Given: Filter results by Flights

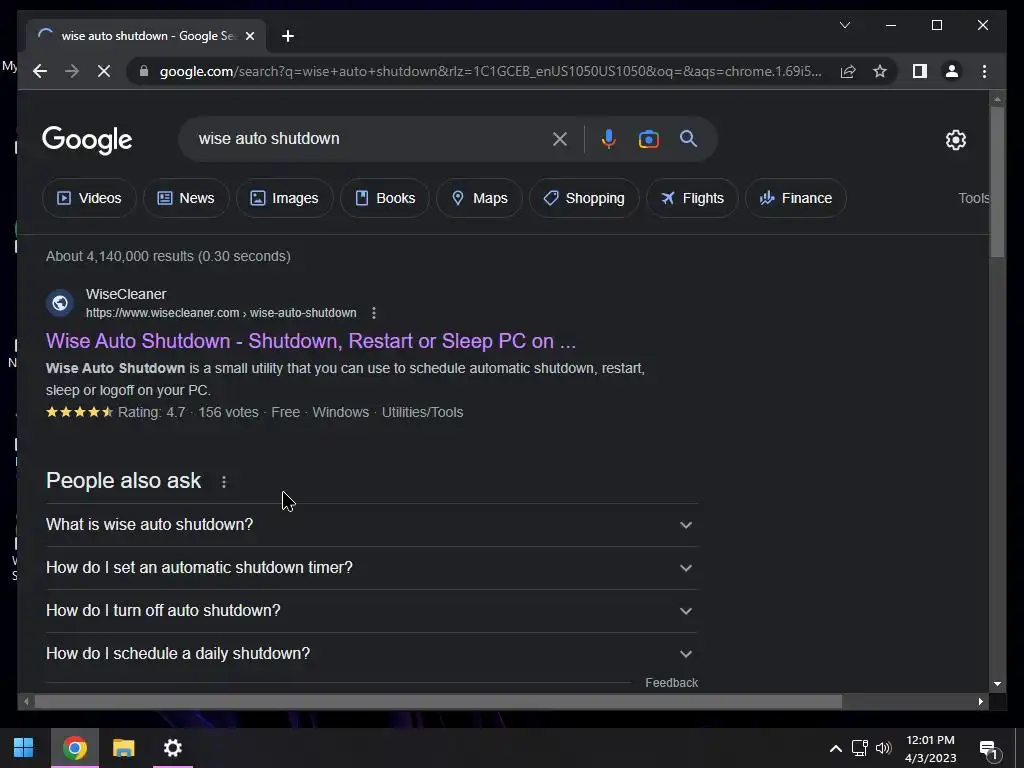Looking at the screenshot, I should [x=692, y=198].
